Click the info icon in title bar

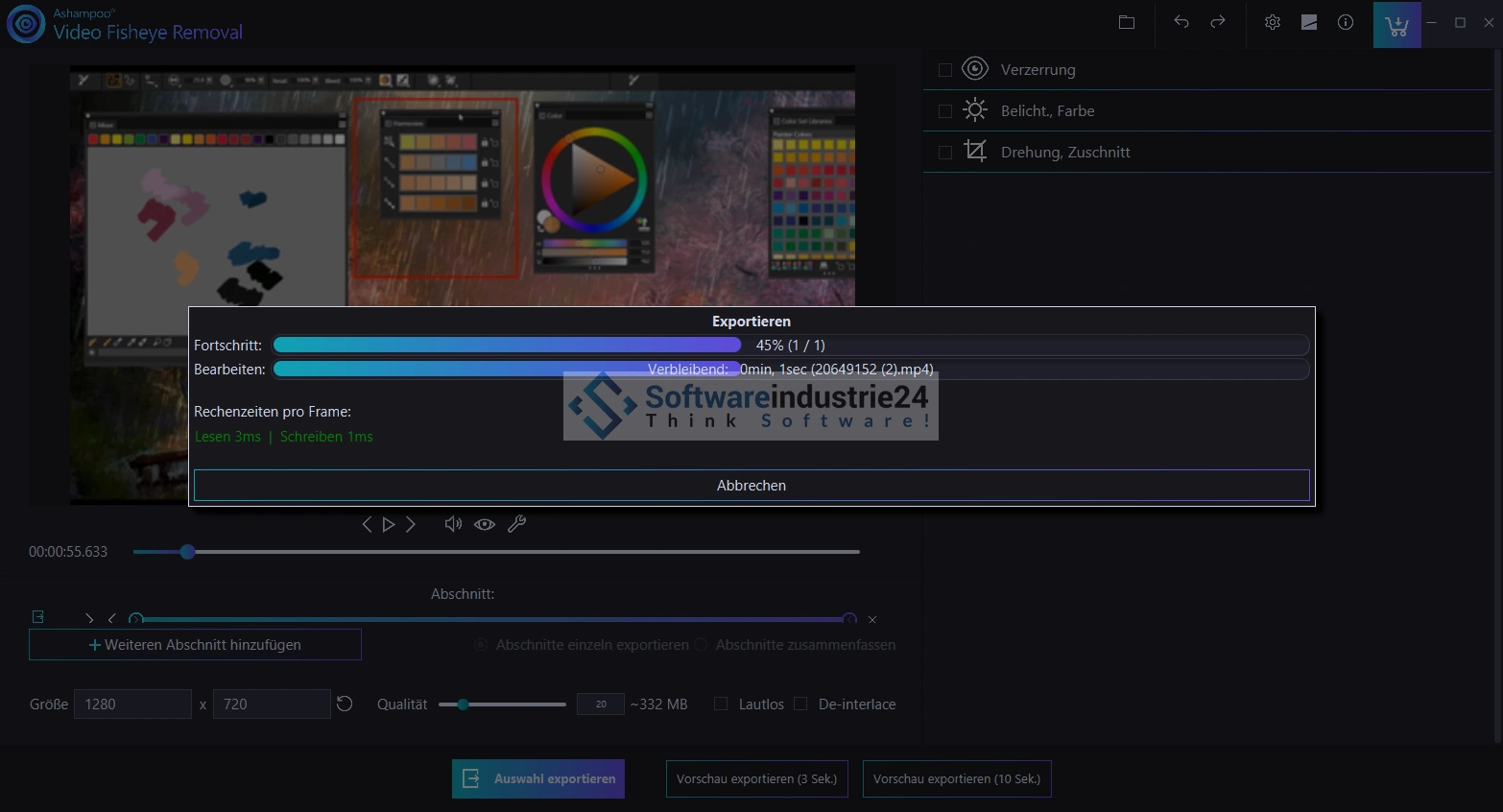(1346, 22)
